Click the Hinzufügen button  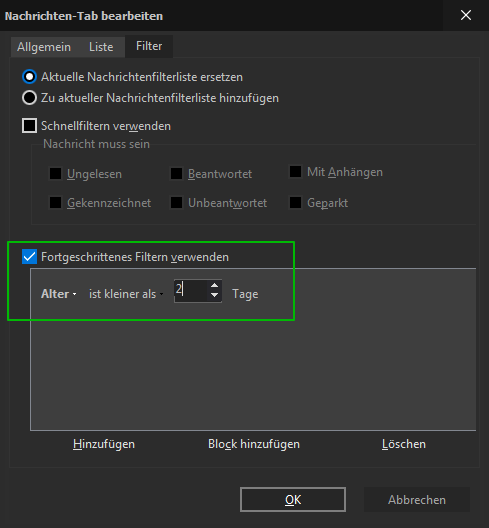click(104, 444)
